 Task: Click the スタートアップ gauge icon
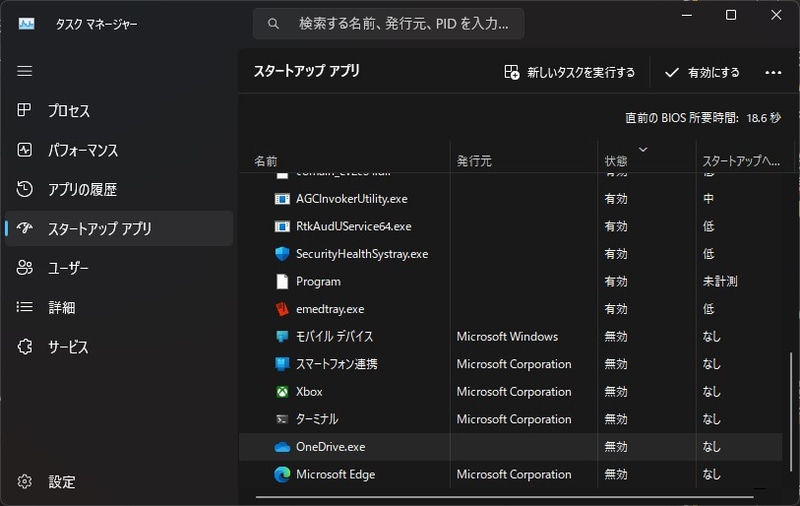tap(24, 228)
